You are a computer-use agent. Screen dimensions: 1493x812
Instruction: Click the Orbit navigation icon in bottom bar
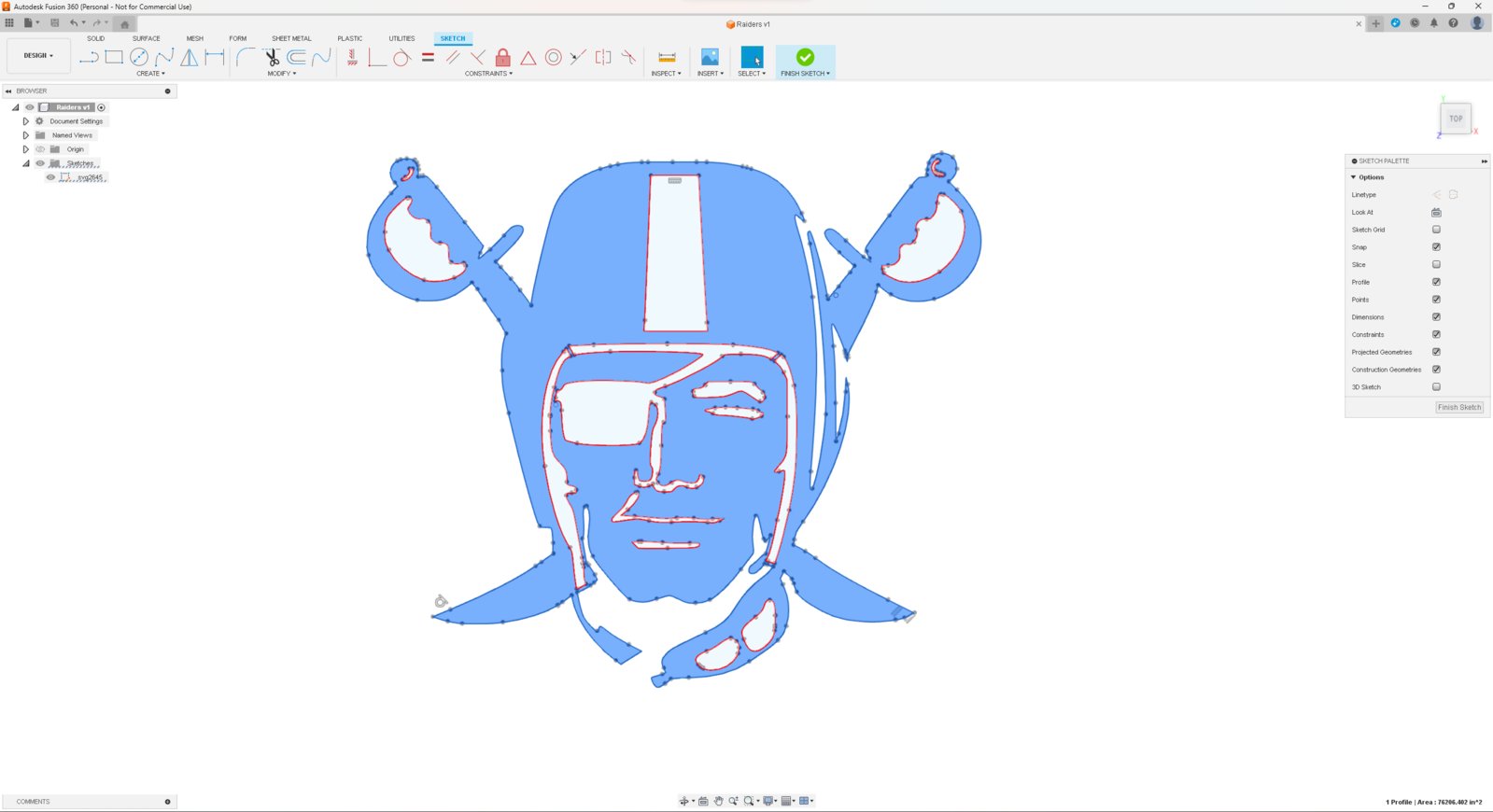[x=683, y=801]
